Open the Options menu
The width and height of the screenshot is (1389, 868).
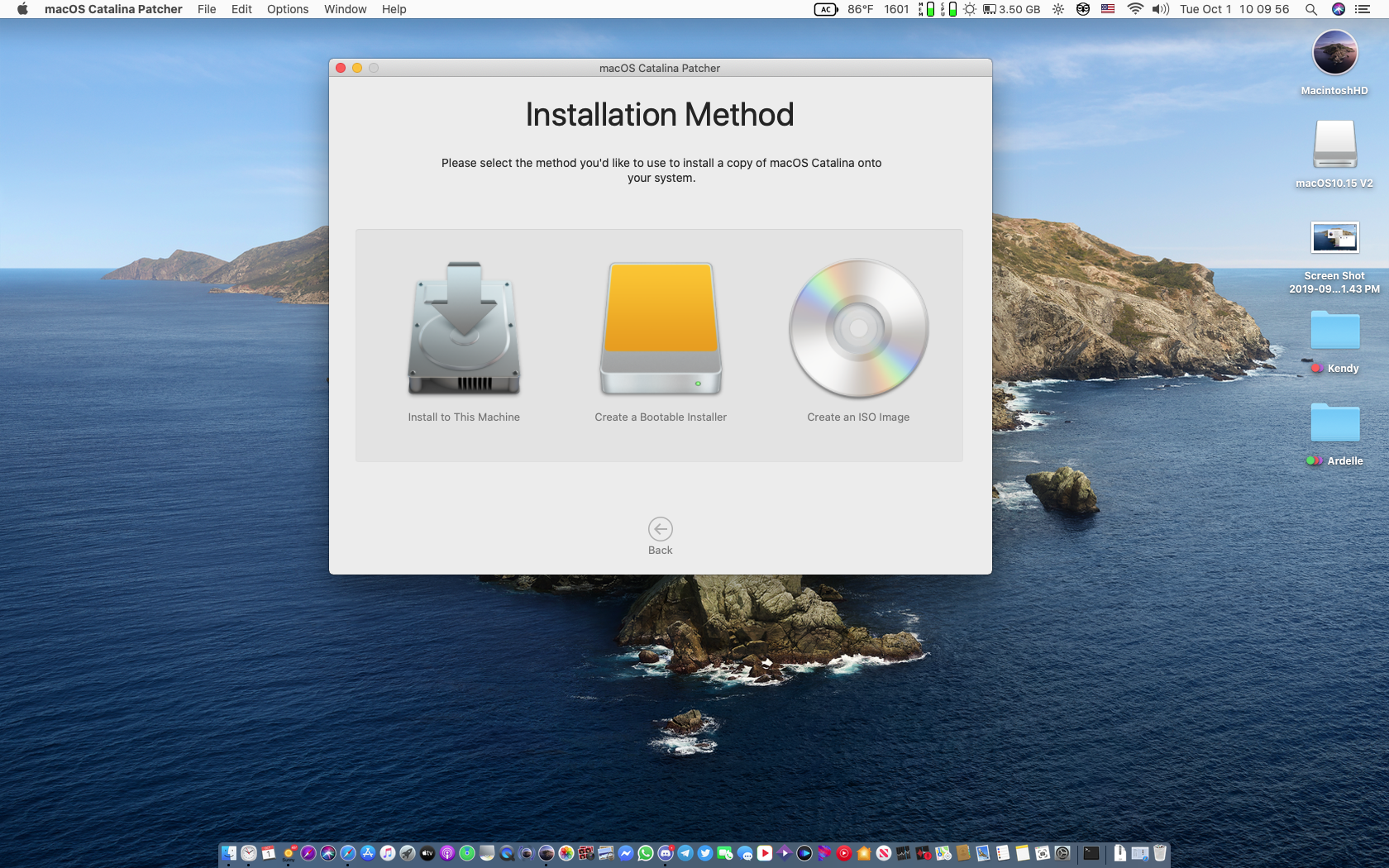point(288,9)
